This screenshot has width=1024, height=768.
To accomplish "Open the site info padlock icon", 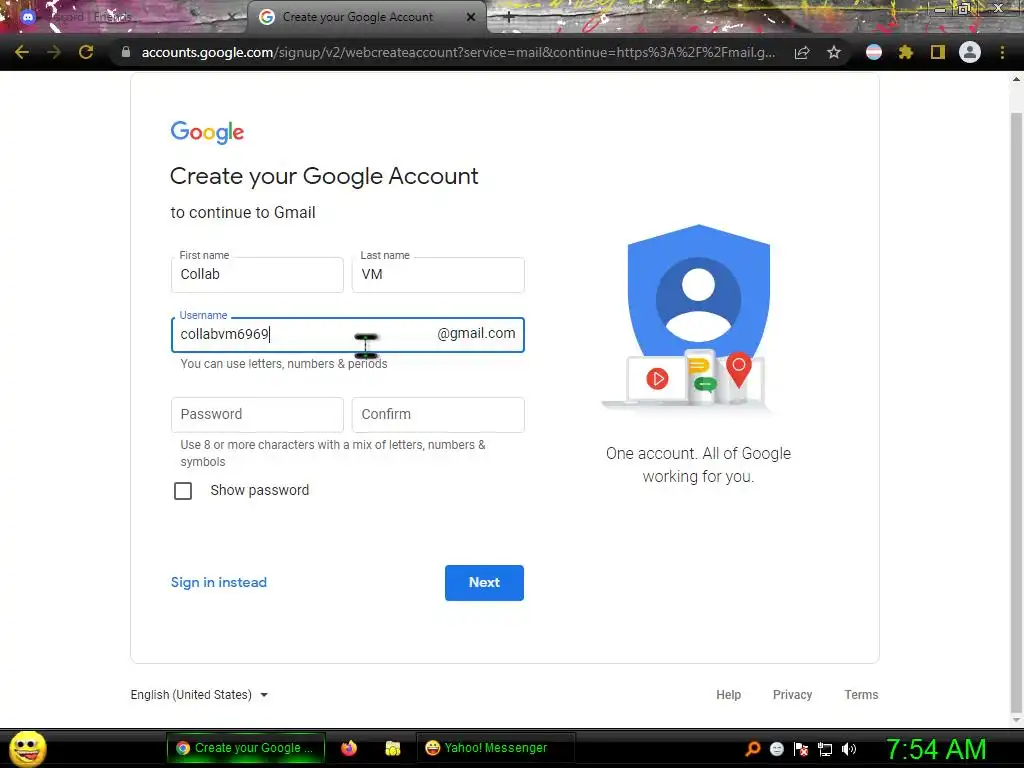I will pos(125,52).
